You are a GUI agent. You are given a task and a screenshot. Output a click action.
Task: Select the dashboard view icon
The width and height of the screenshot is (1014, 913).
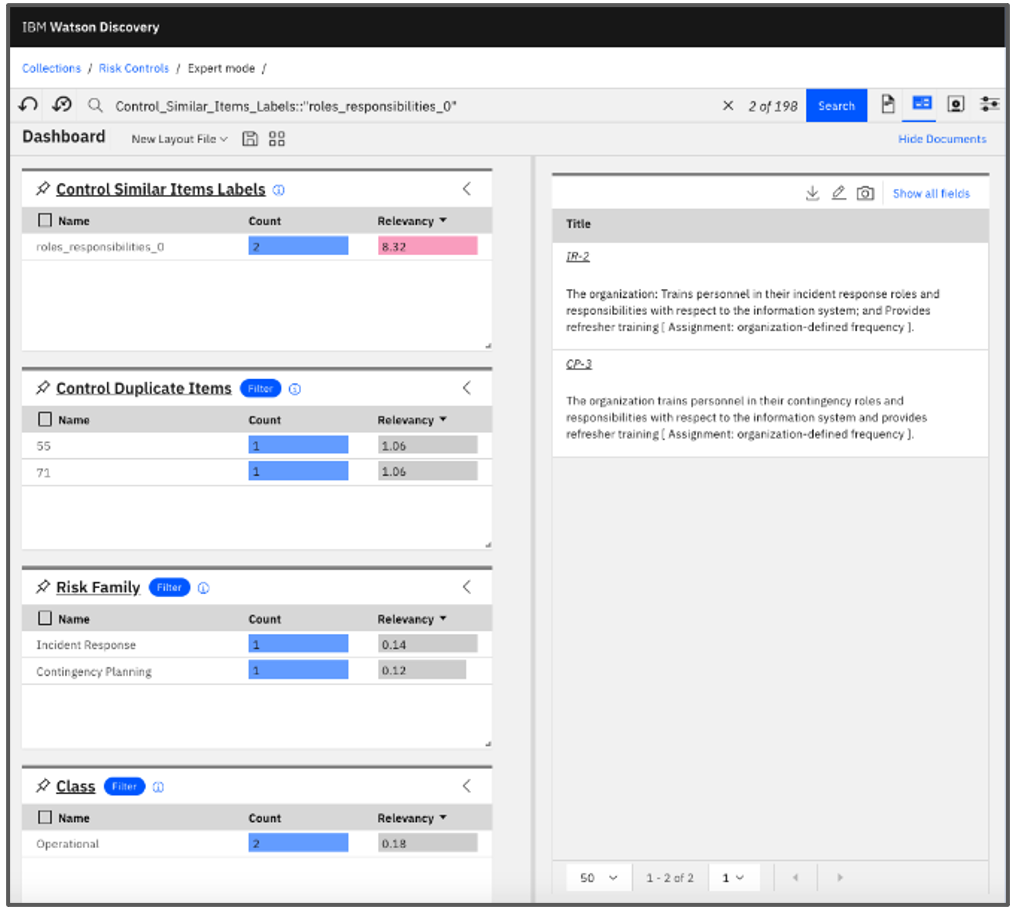point(921,103)
